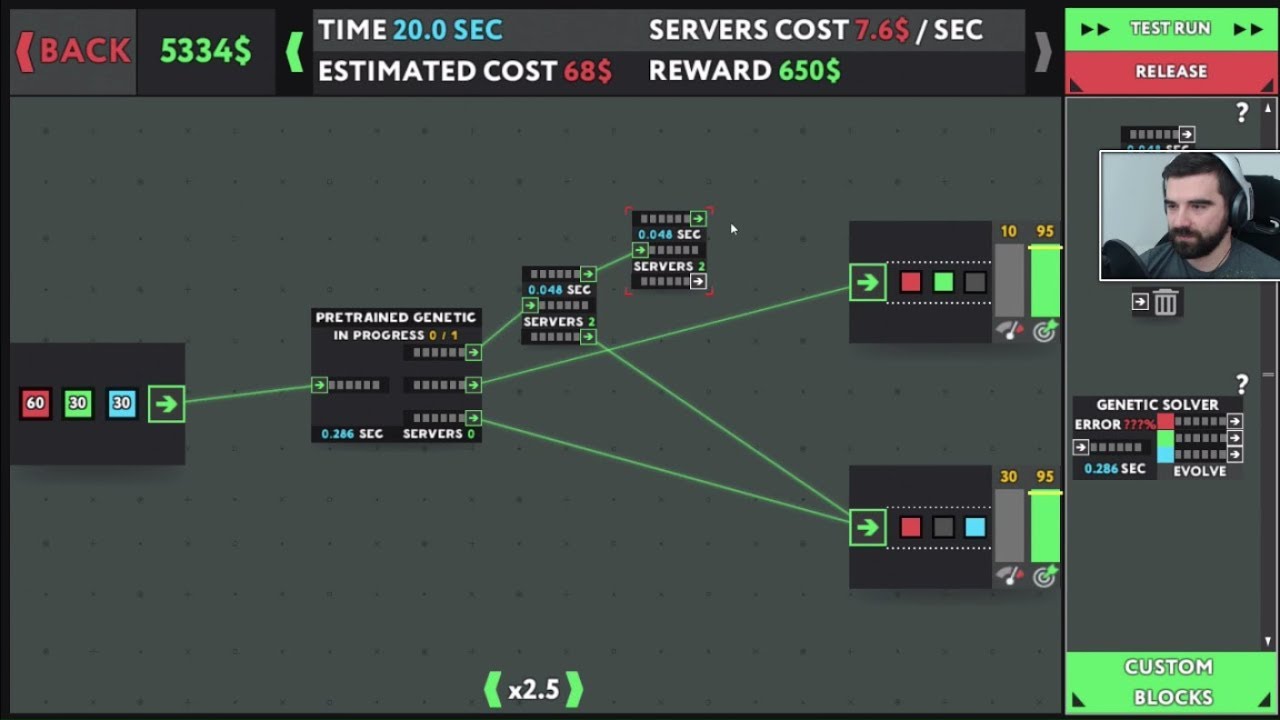Go to next level with right chevron
Screen dimensions: 1280x720
click(x=1042, y=51)
